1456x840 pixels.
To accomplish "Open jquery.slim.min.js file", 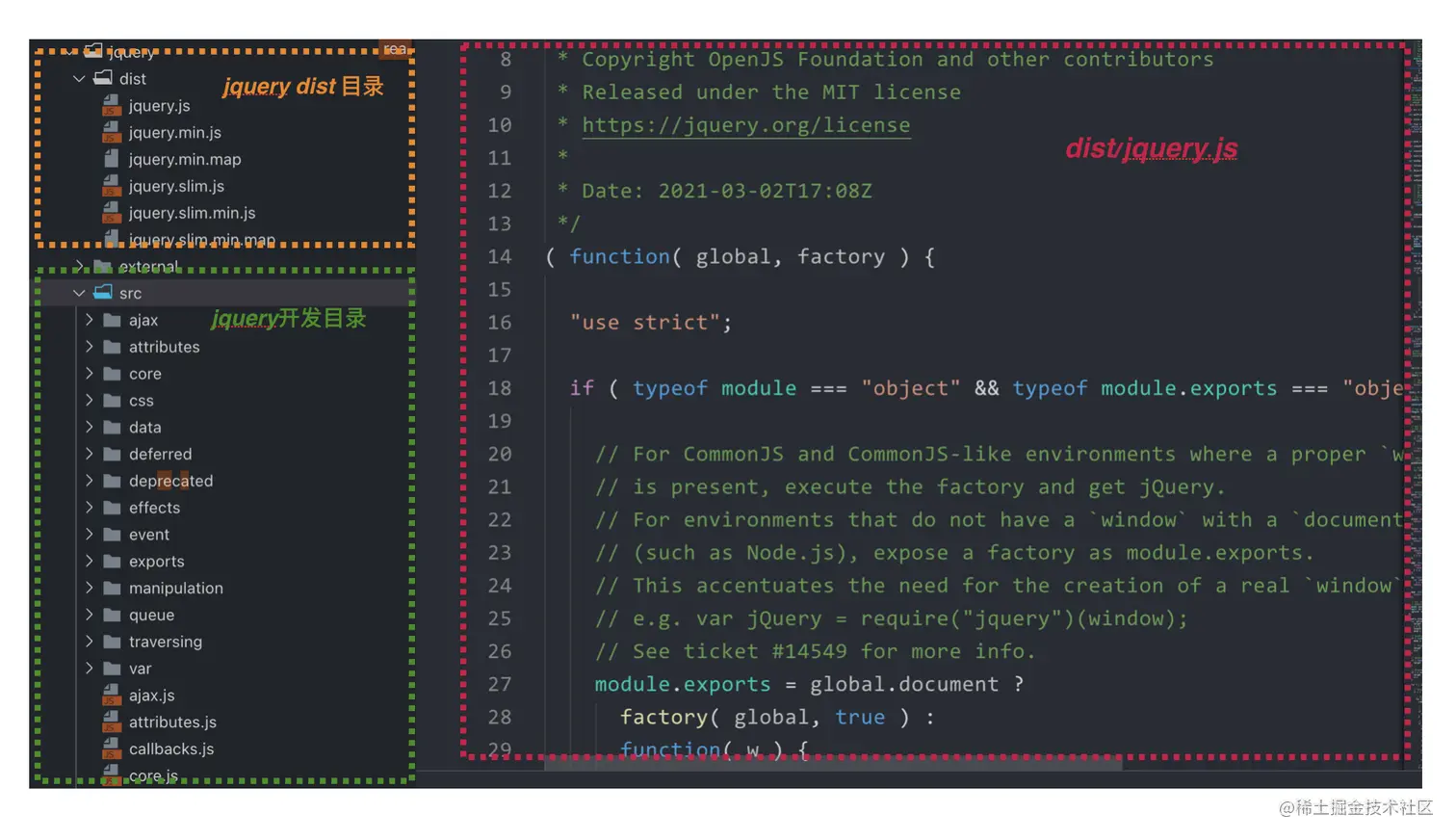I will tap(192, 213).
